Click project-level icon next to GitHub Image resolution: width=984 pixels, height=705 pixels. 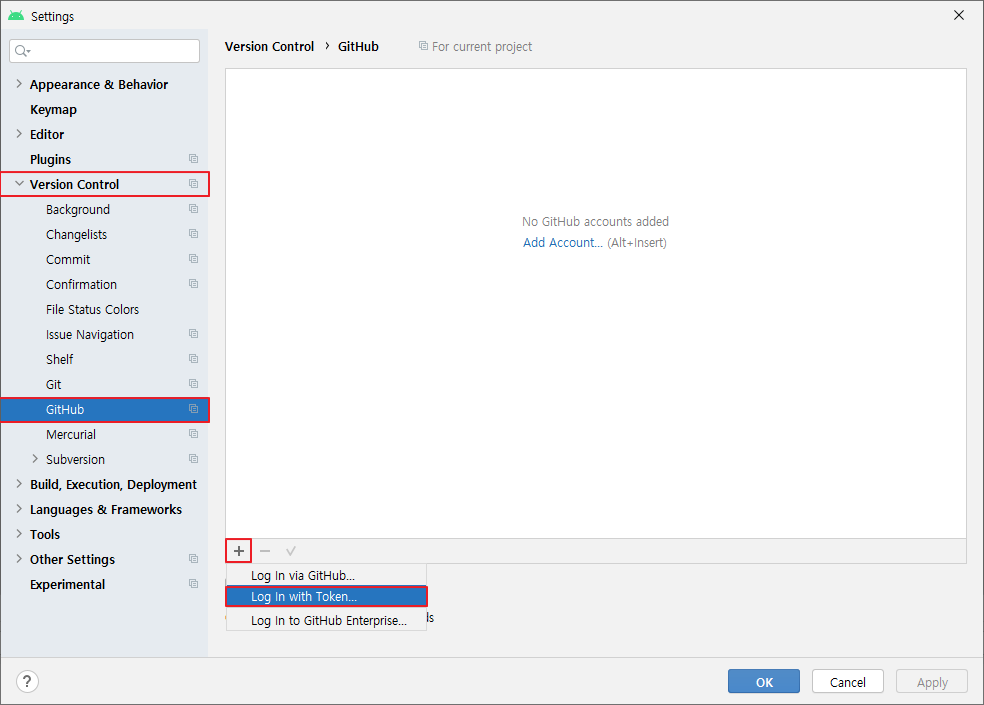pyautogui.click(x=193, y=409)
